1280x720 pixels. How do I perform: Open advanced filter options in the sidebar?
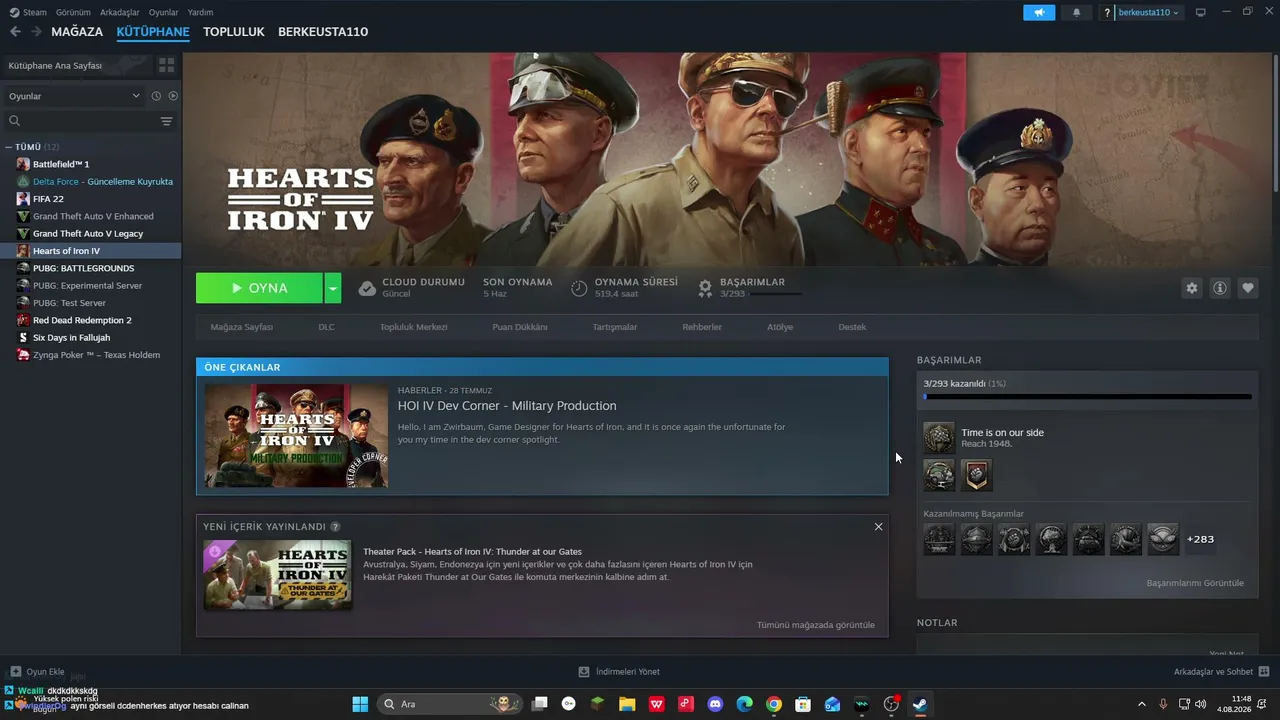[x=166, y=121]
